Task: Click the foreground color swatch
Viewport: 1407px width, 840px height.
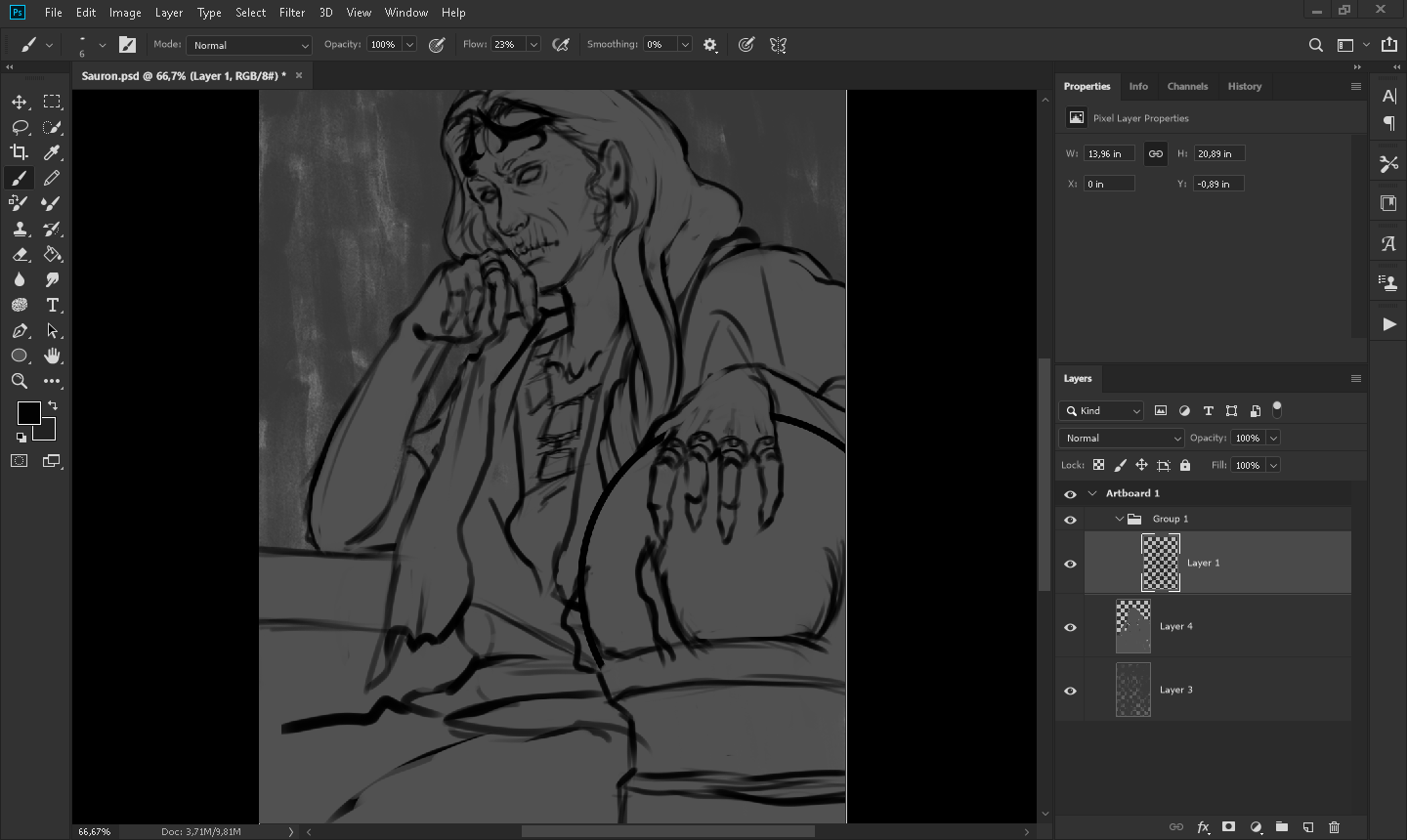Action: pyautogui.click(x=28, y=413)
